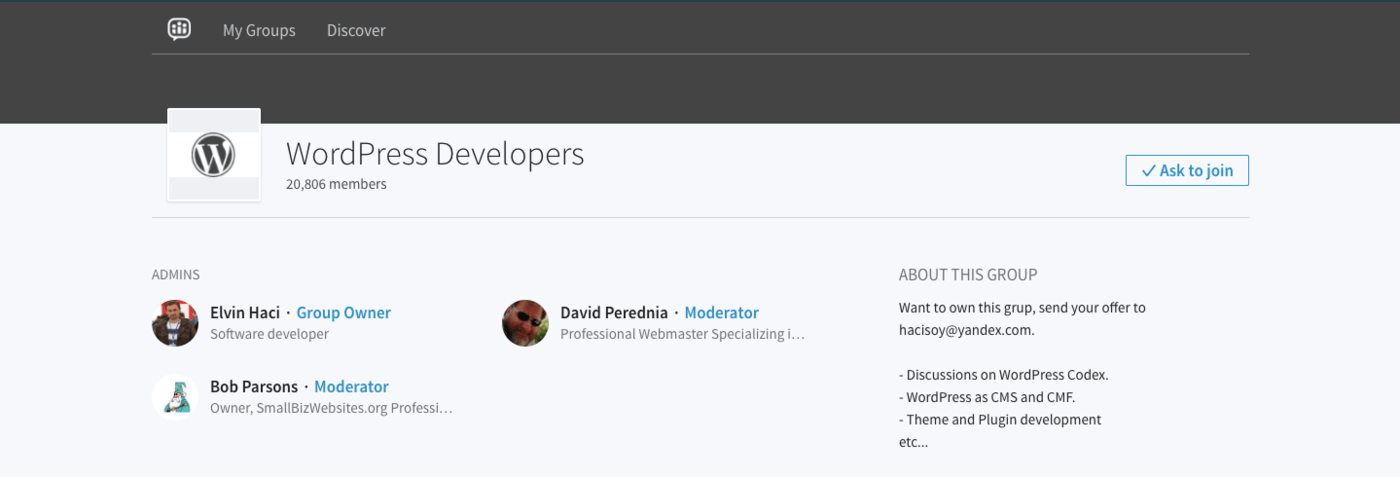Click the Group Owner label
This screenshot has width=1400, height=477.
(344, 312)
